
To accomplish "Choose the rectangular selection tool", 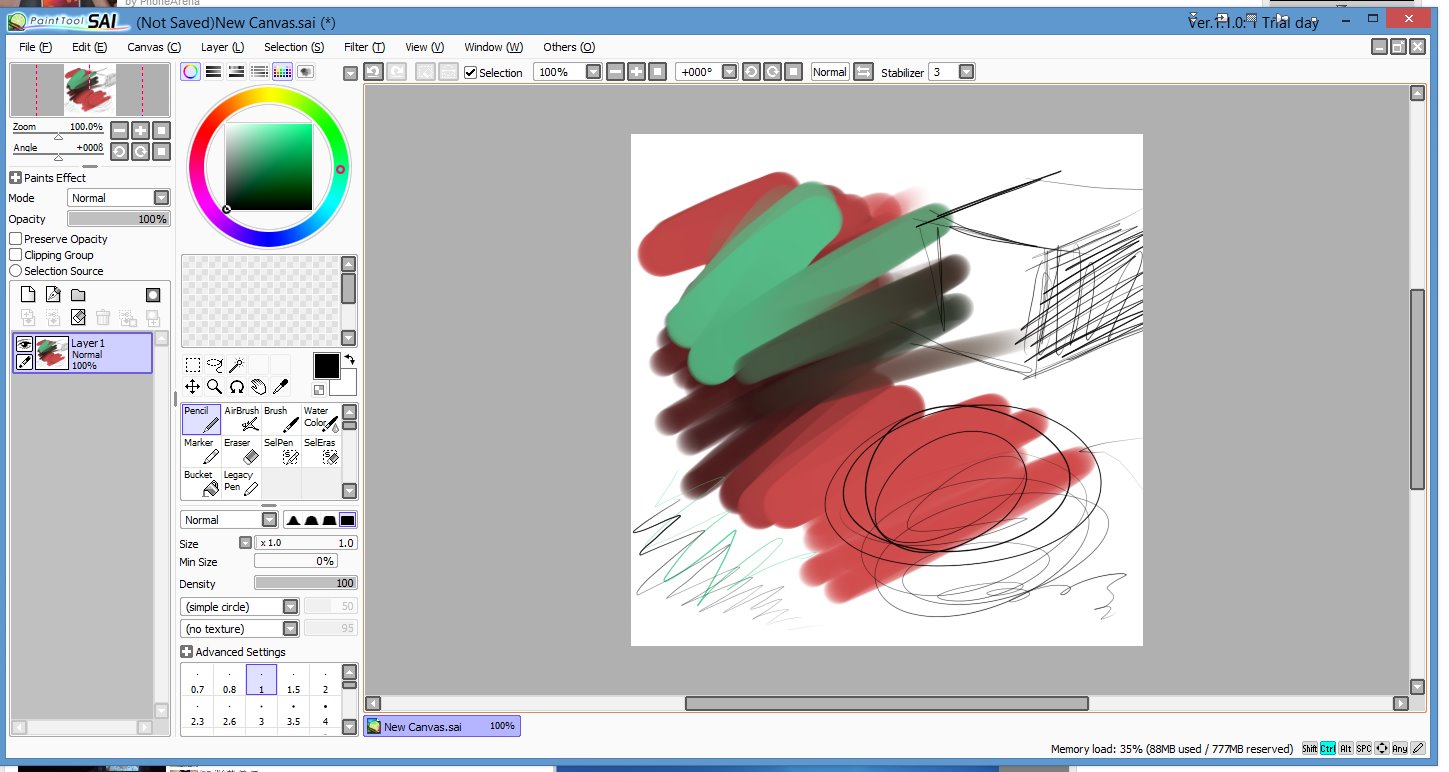I will coord(192,365).
